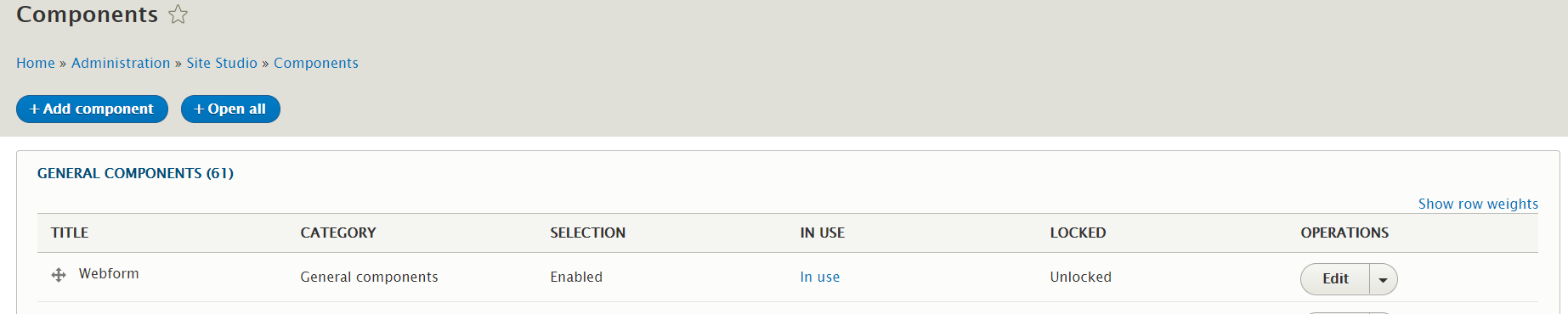Click the Components breadcrumb link
1568x314 pixels.
click(x=316, y=63)
